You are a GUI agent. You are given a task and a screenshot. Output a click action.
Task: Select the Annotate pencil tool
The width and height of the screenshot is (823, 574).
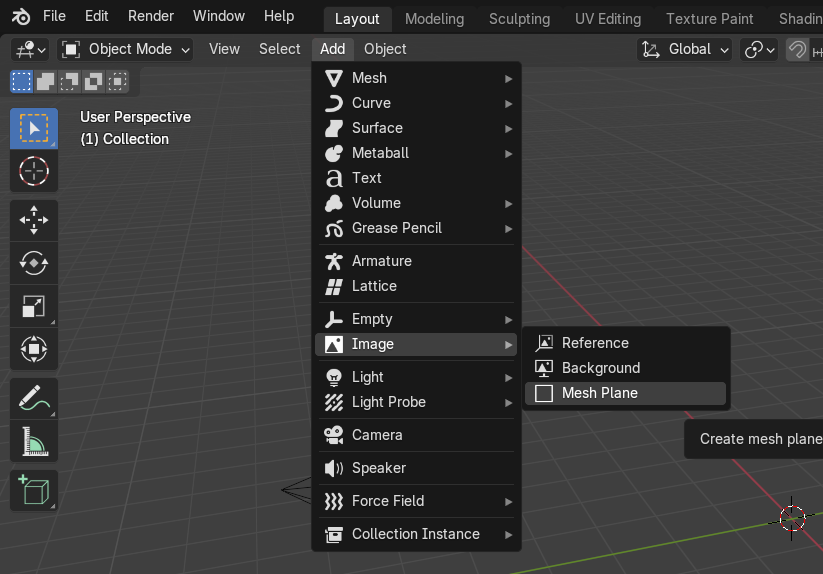pyautogui.click(x=34, y=398)
